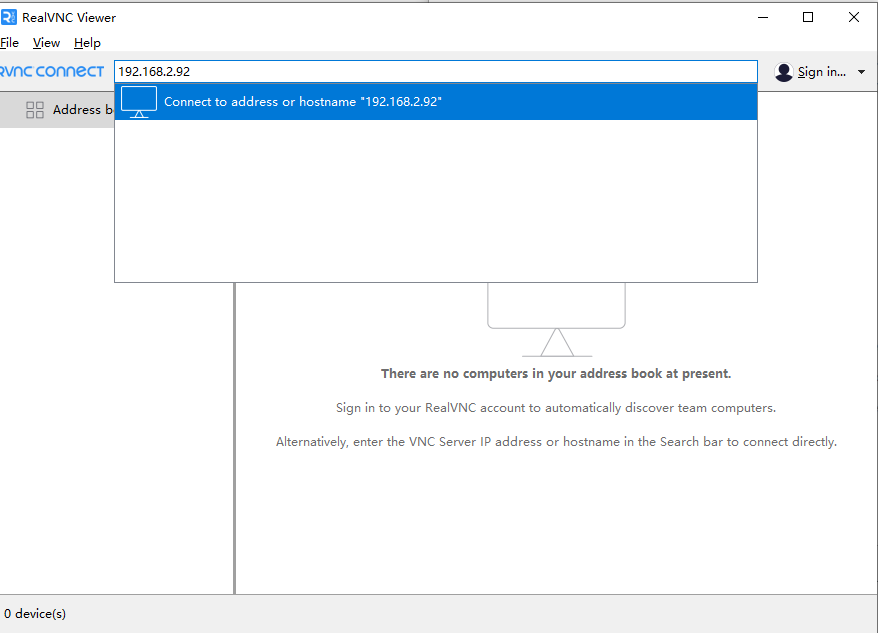Click the "no computers in your address book" message

click(556, 374)
